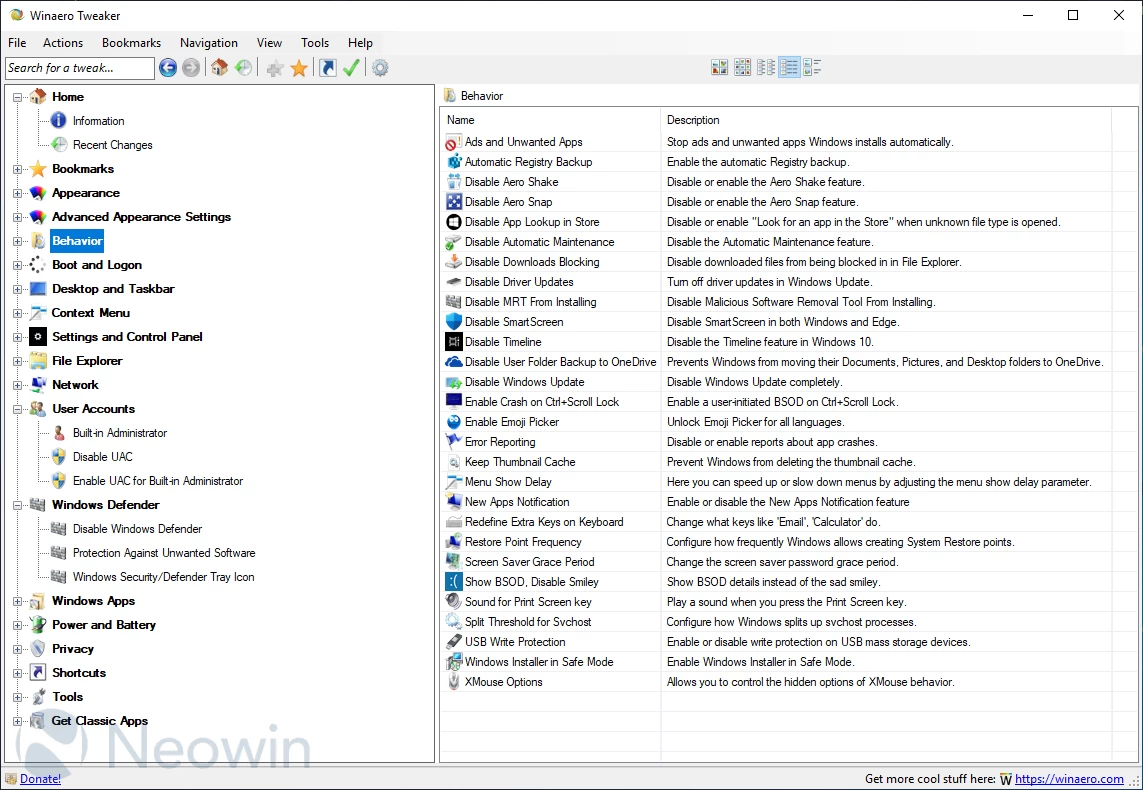Collapse the Windows Defender tree node
The height and width of the screenshot is (790, 1143).
coord(17,505)
